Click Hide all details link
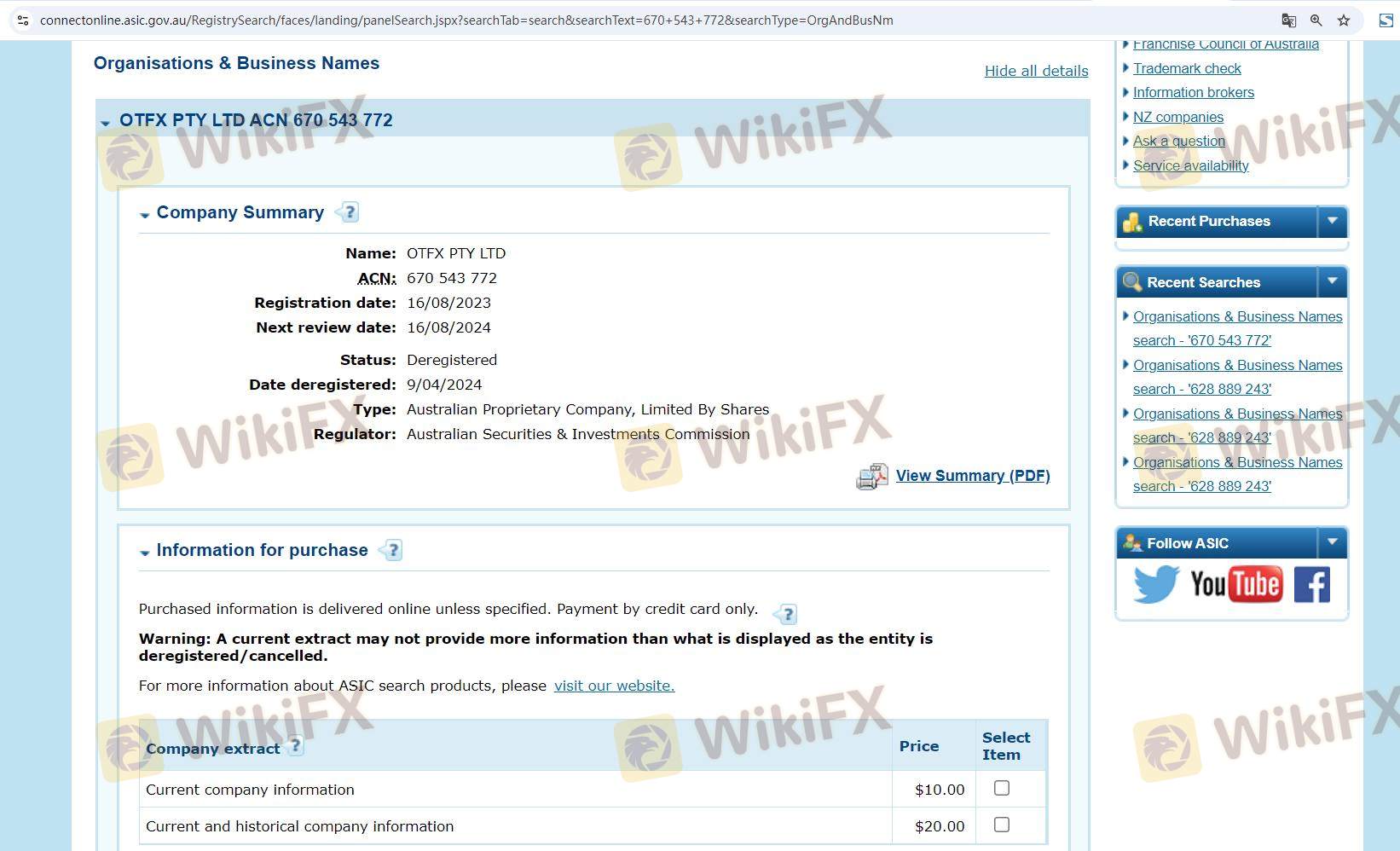The width and height of the screenshot is (1400, 851). [1036, 71]
